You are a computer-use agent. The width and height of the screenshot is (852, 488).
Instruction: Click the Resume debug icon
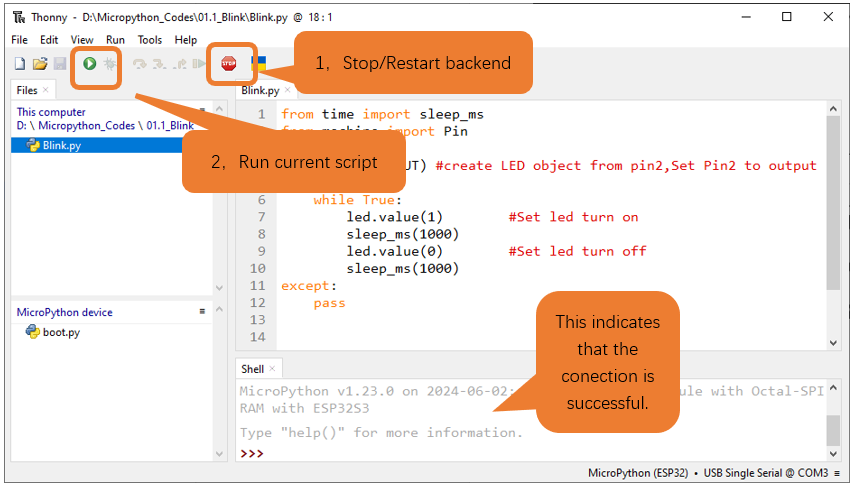(199, 64)
